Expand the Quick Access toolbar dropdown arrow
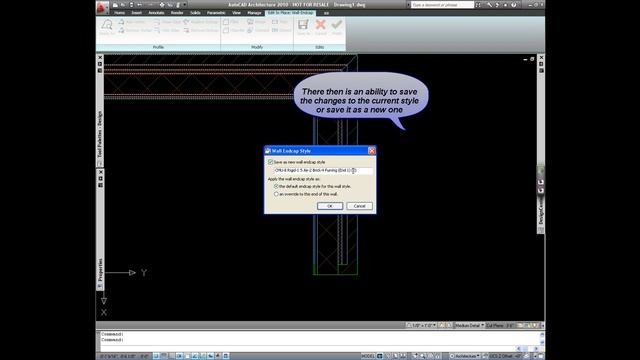This screenshot has height=360, width=640. click(185, 5)
